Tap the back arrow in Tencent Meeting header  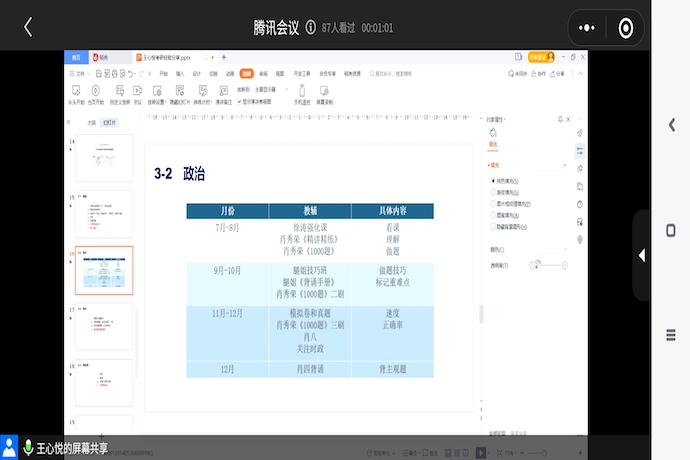tap(27, 27)
